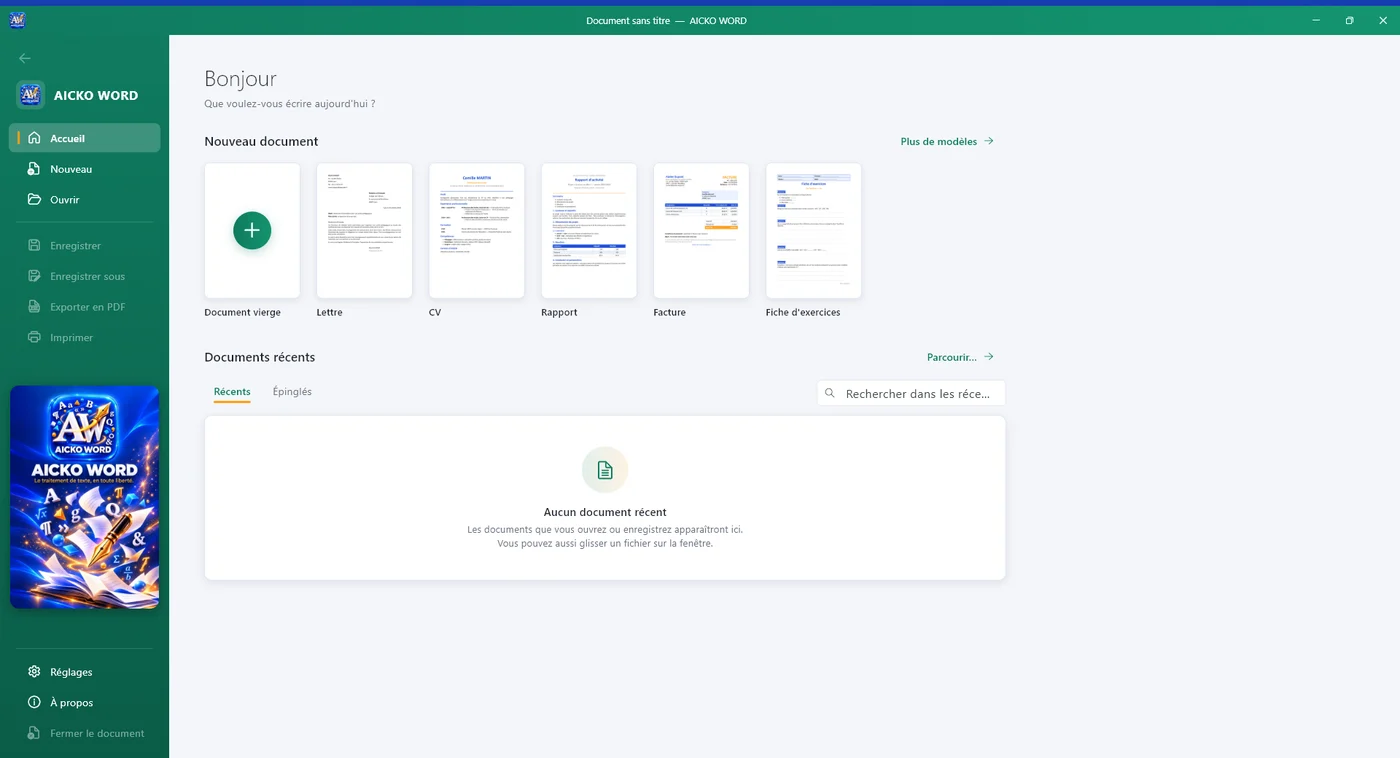Click the Enregistrer sous label text
This screenshot has width=1400, height=758.
click(x=88, y=277)
